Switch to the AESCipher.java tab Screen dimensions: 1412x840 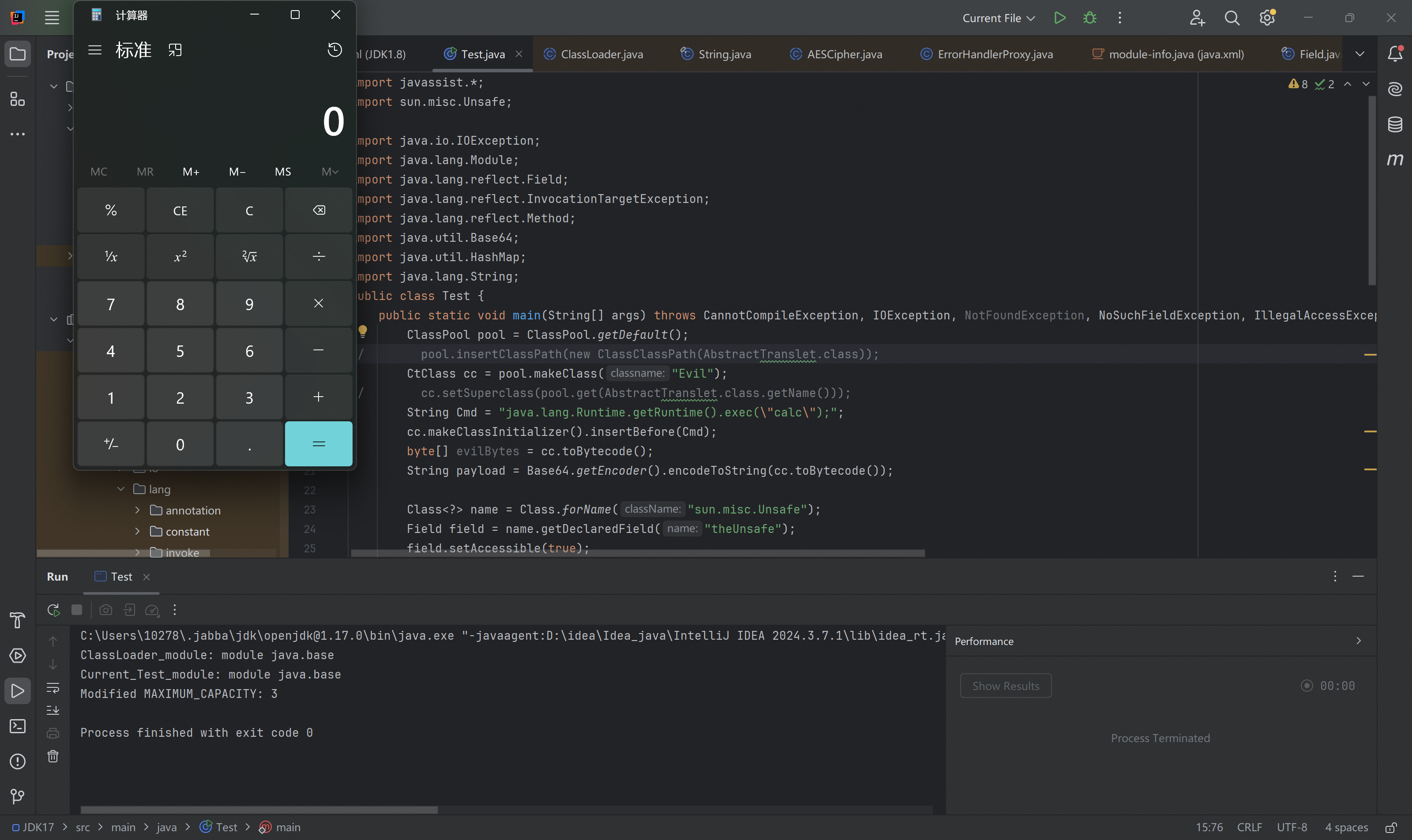(x=836, y=54)
